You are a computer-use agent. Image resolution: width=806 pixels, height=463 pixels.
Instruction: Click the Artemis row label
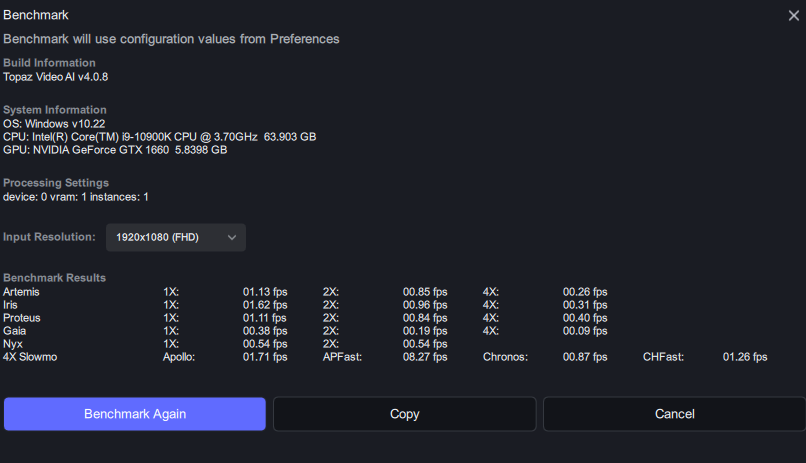pyautogui.click(x=23, y=292)
